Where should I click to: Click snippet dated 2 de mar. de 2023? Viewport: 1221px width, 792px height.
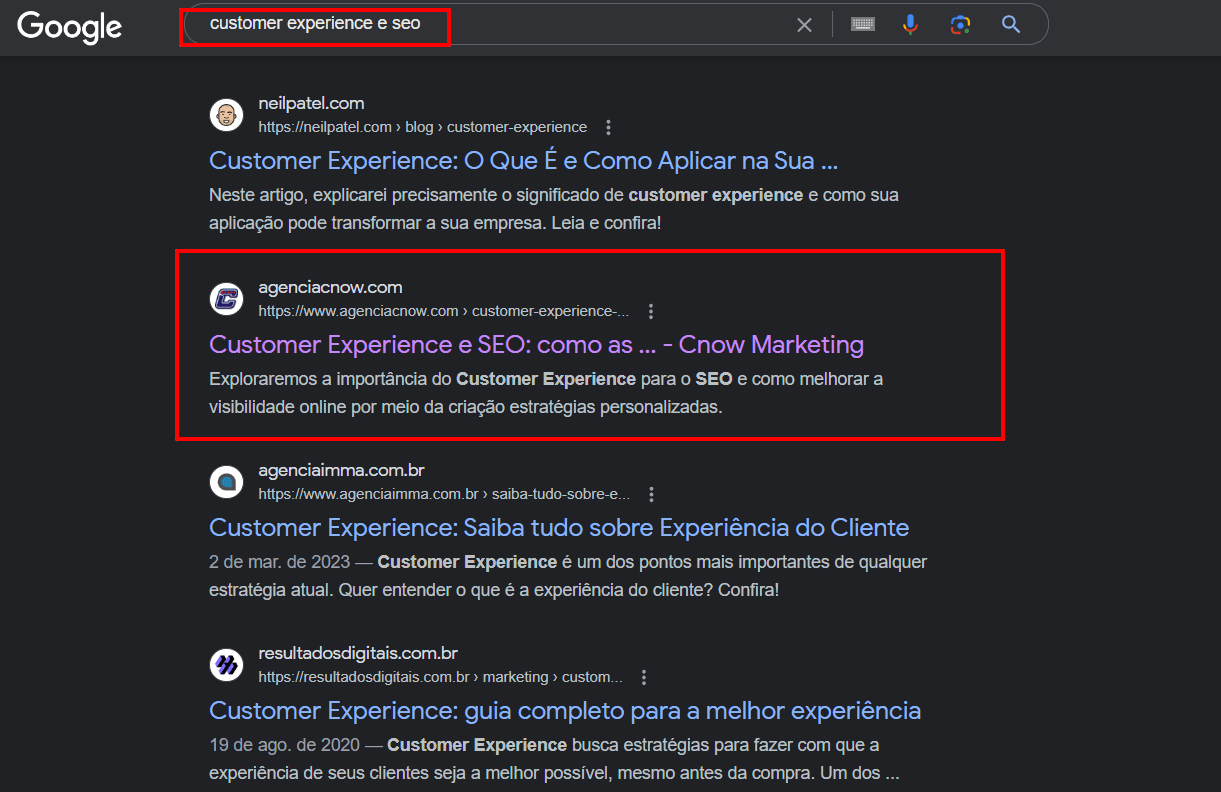[568, 576]
